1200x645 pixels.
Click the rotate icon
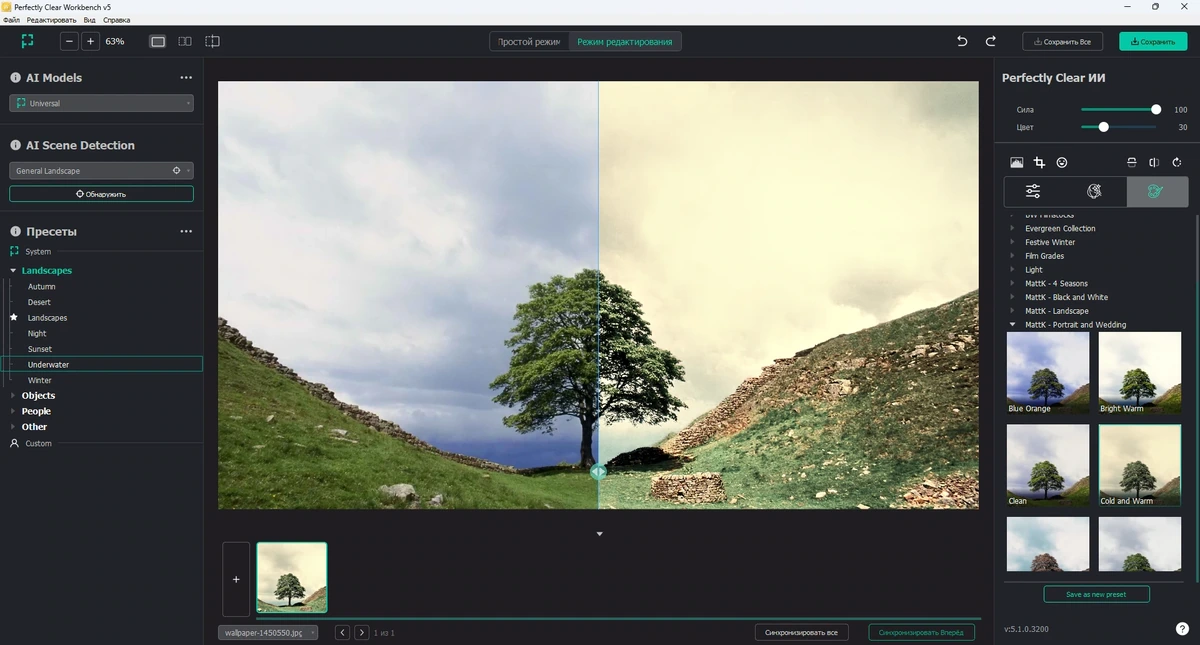1177,162
